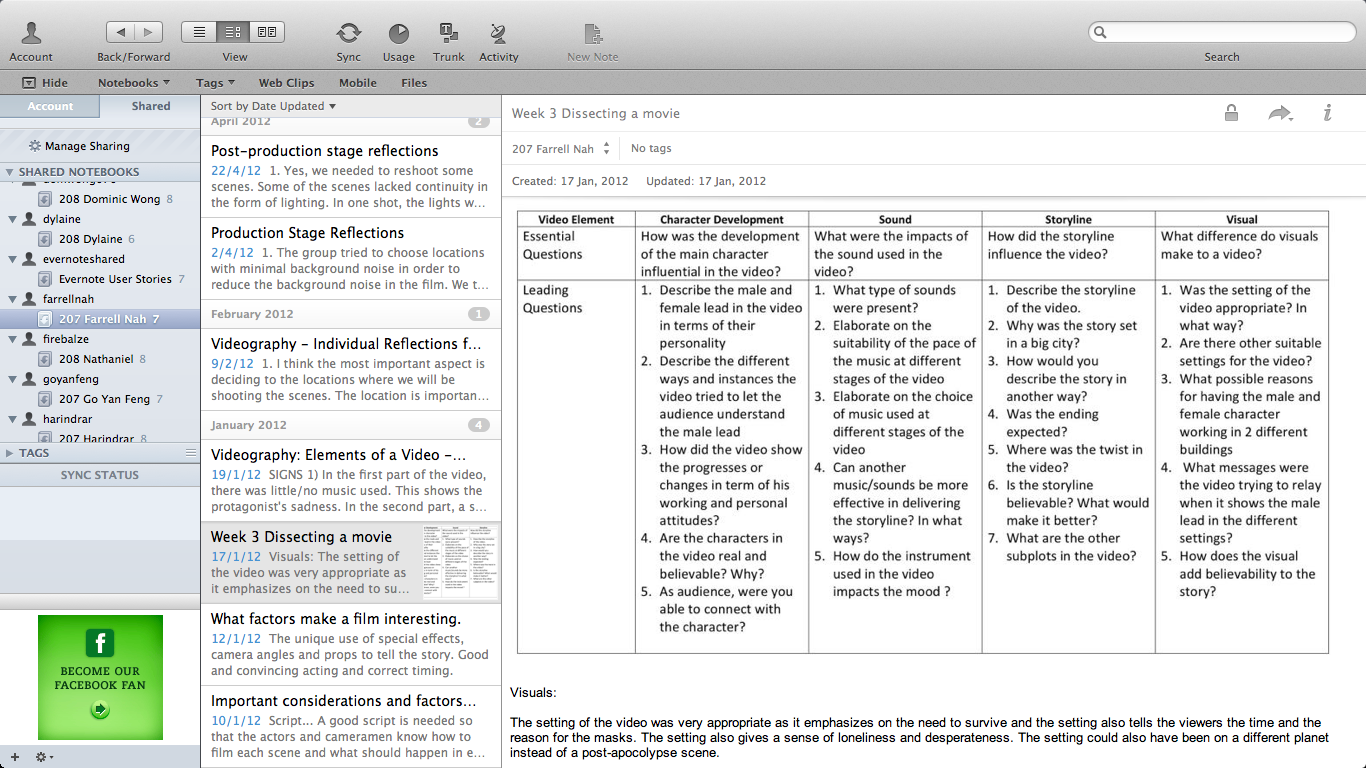Click the Tags list options icon
This screenshot has height=768, width=1366.
[x=190, y=453]
